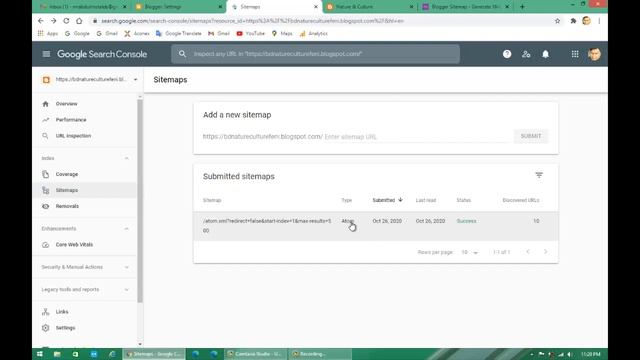Click the Enter sitemap URL field
The image size is (640, 360).
tap(416, 137)
